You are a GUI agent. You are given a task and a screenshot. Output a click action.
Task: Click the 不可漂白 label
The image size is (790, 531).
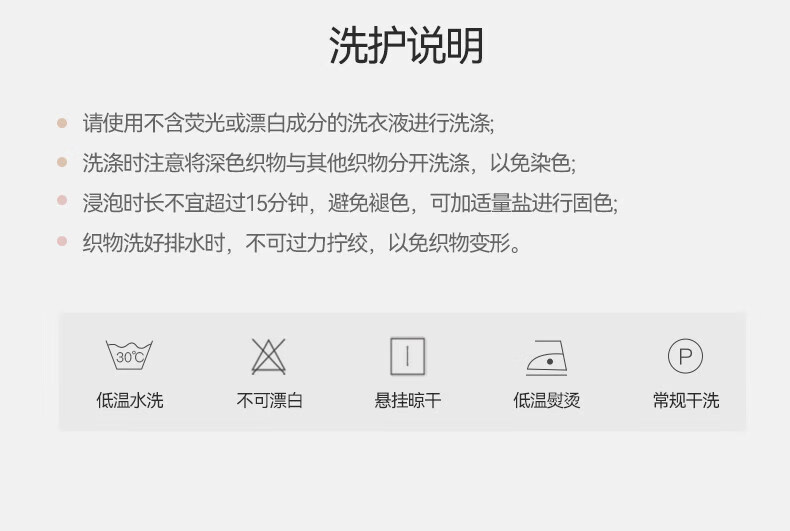coord(269,401)
